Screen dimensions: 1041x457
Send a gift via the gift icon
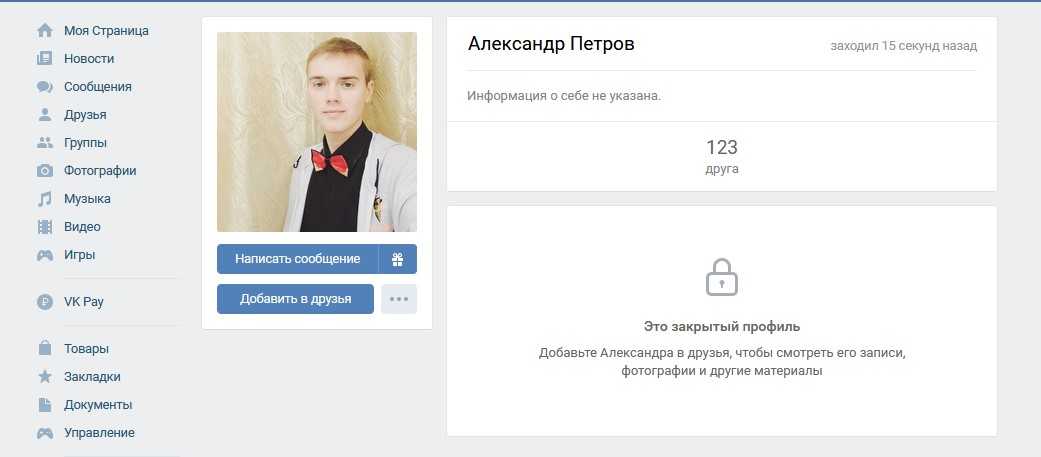[398, 259]
